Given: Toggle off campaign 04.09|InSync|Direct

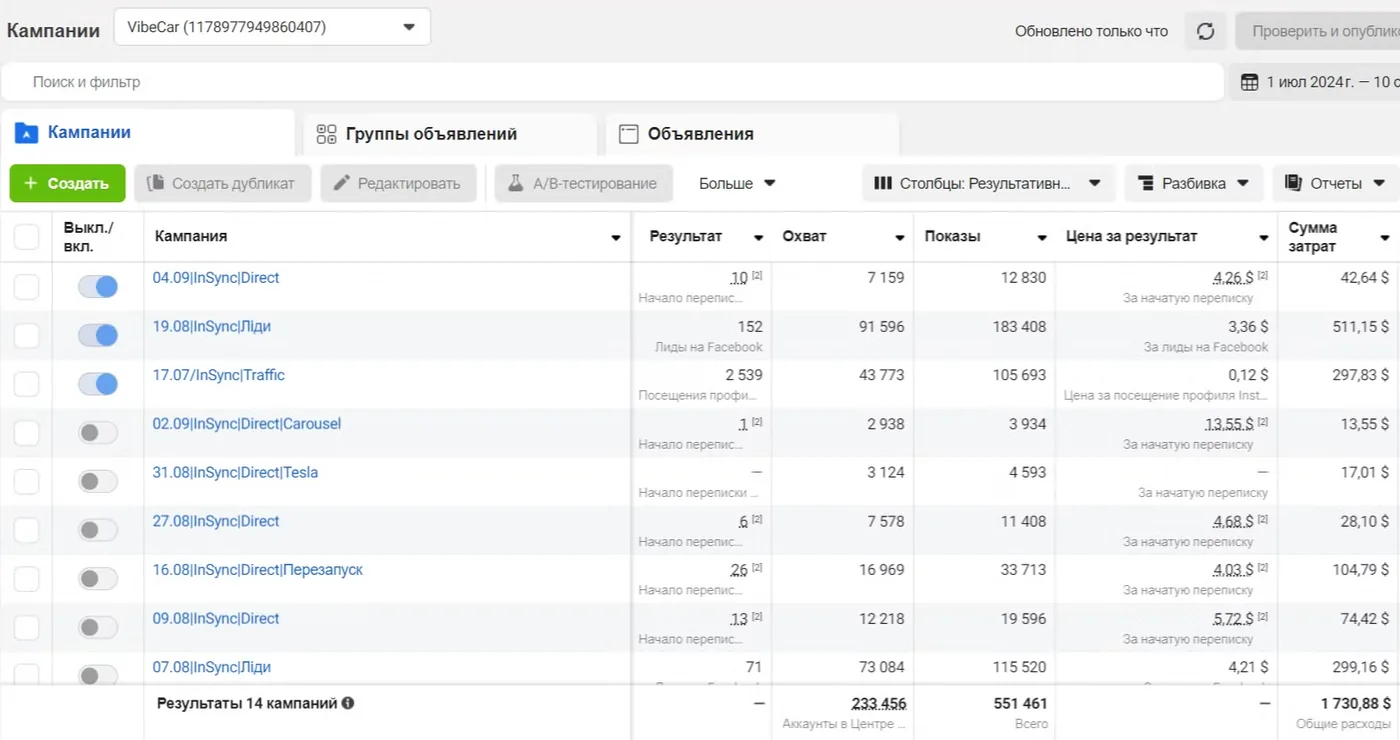Looking at the screenshot, I should tap(98, 287).
